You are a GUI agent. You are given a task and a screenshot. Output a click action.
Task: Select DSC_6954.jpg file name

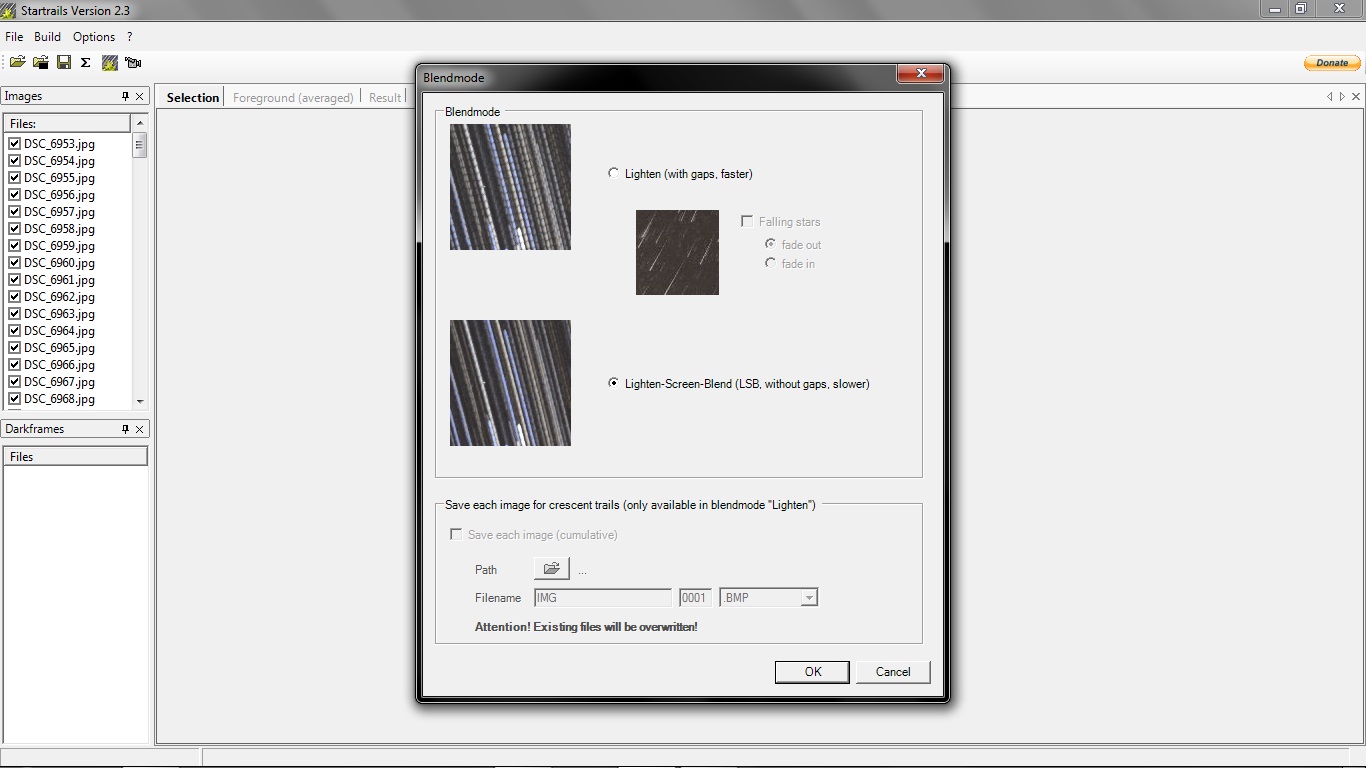tap(59, 161)
